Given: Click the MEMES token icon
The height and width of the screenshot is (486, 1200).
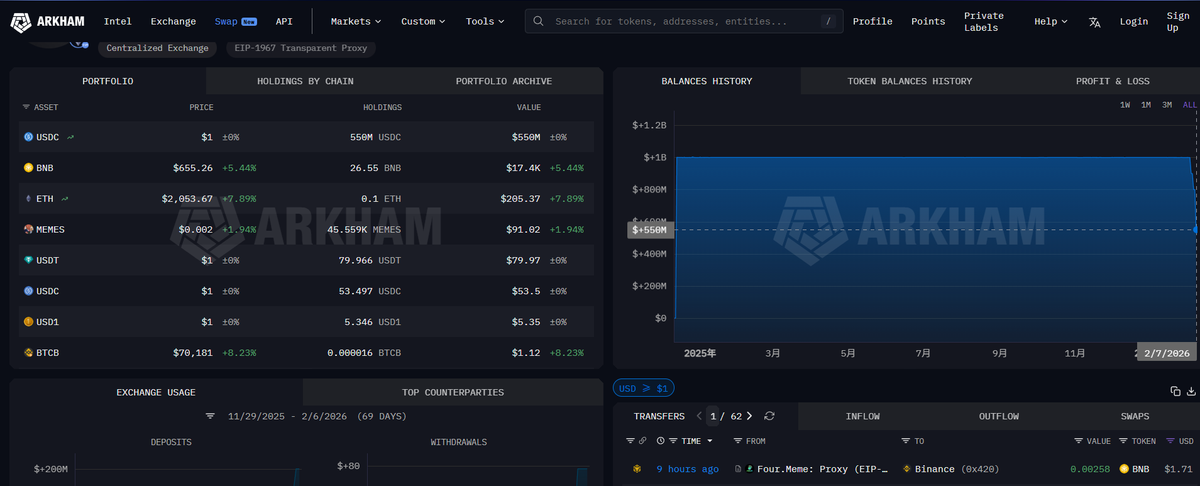Looking at the screenshot, I should click(x=28, y=230).
